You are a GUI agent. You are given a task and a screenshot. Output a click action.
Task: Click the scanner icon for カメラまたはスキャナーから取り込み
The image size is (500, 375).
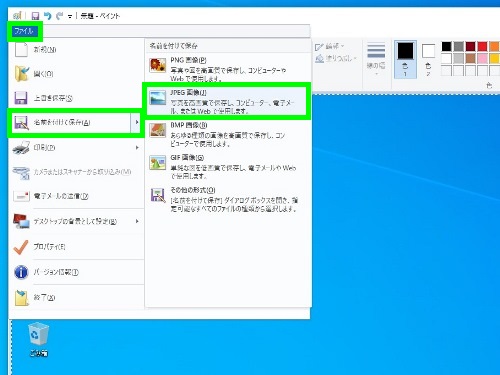[x=21, y=172]
